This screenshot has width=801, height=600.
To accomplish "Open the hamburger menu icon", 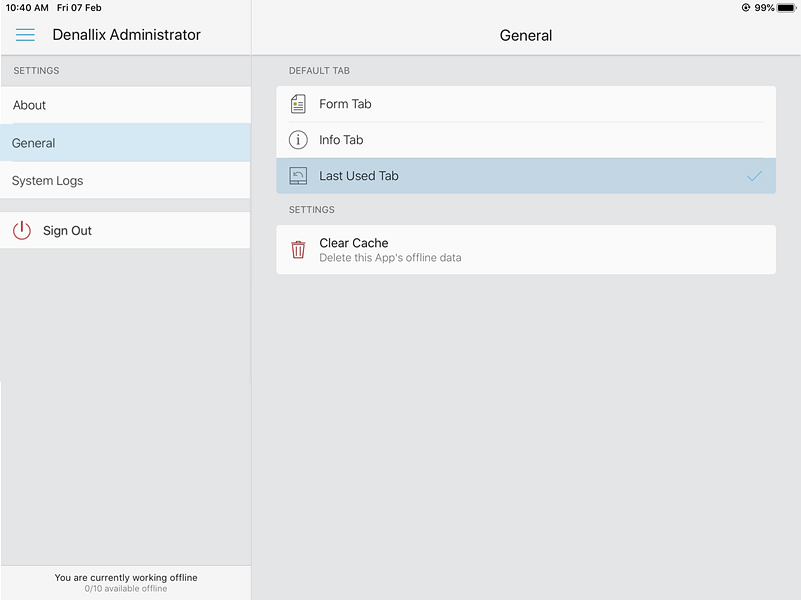I will tap(25, 35).
